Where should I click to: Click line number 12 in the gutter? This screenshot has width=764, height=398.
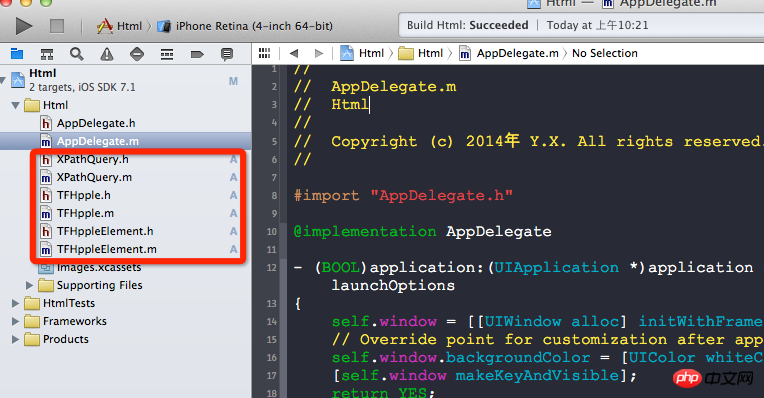coord(271,267)
